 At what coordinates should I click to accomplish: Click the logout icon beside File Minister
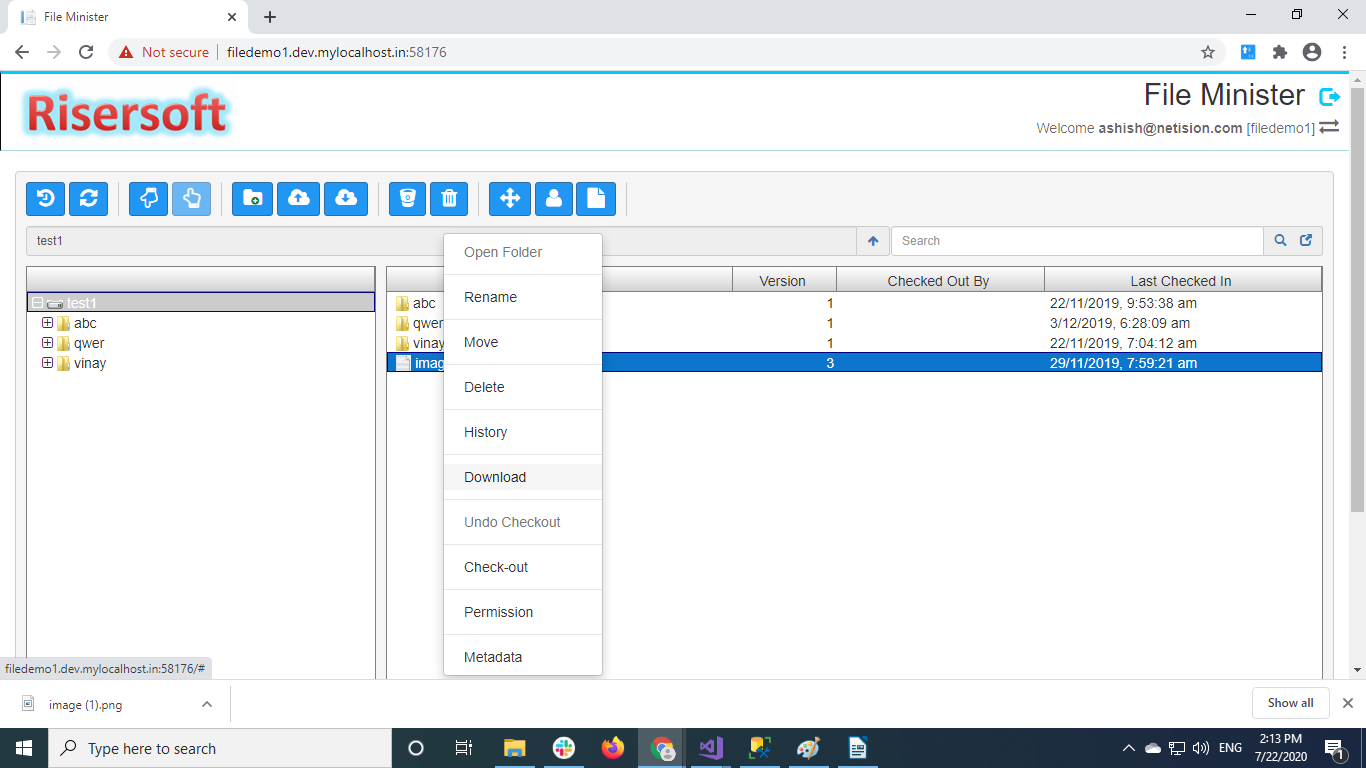[x=1329, y=97]
